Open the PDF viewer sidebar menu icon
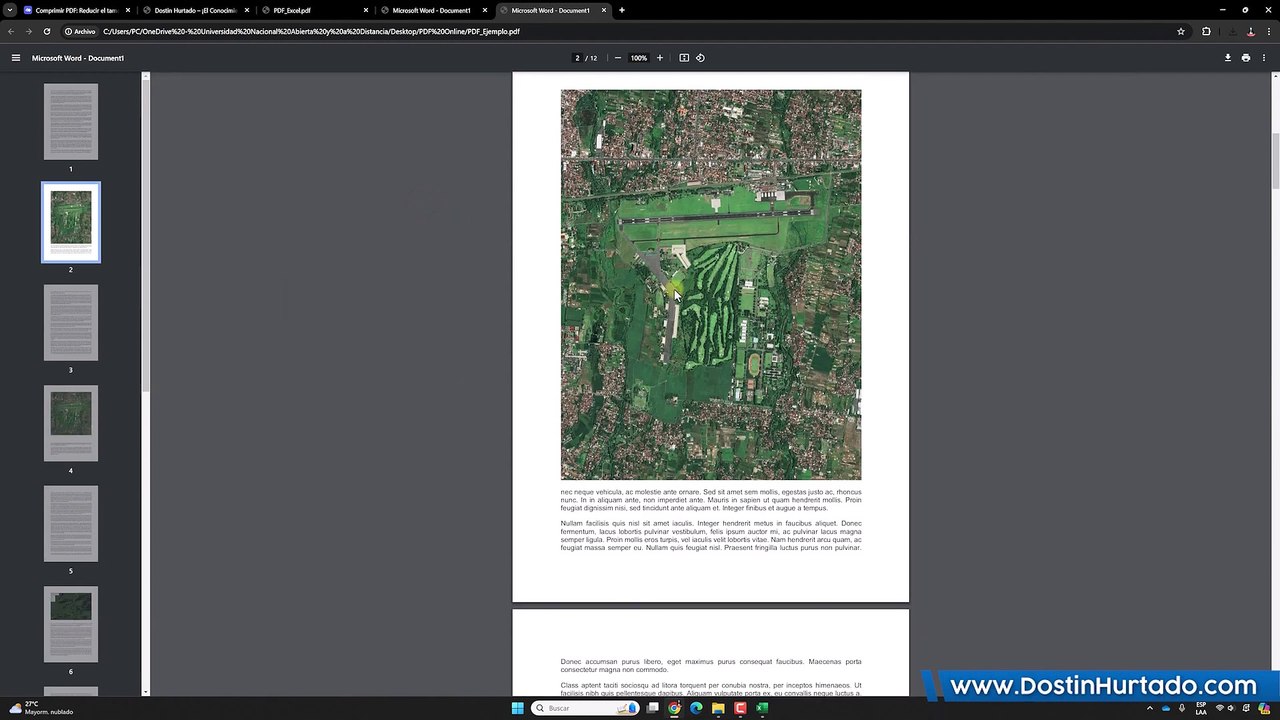 coord(16,58)
